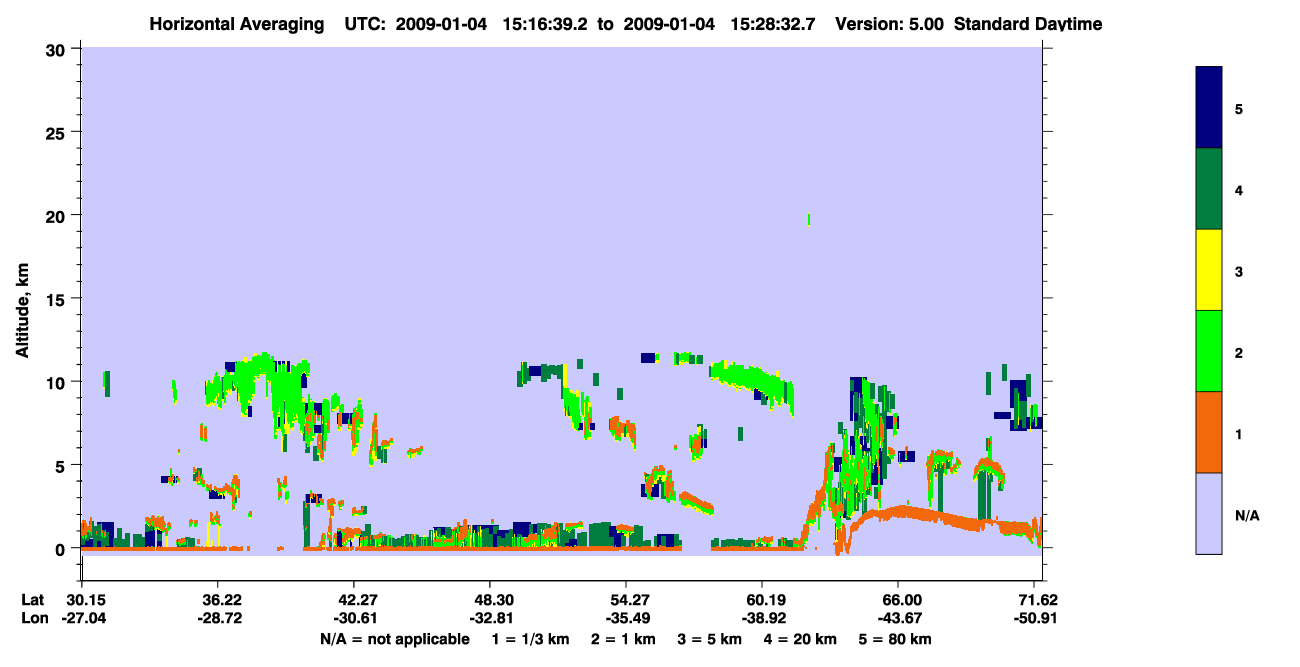Viewport: 1300px width, 667px height.
Task: Click longitude value -38.92
Action: [x=762, y=618]
